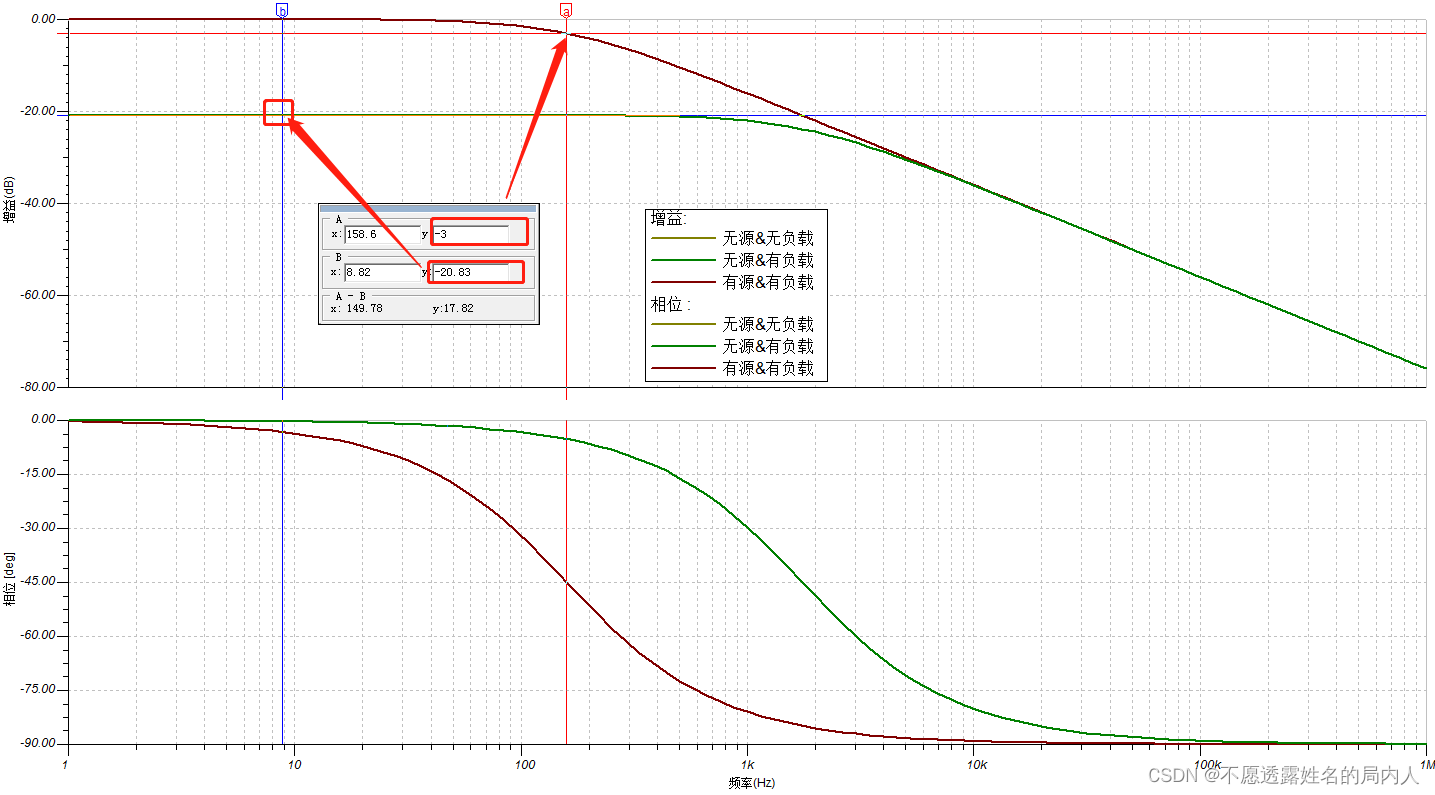Select legend heading 增益
This screenshot has width=1435, height=795.
tap(667, 218)
